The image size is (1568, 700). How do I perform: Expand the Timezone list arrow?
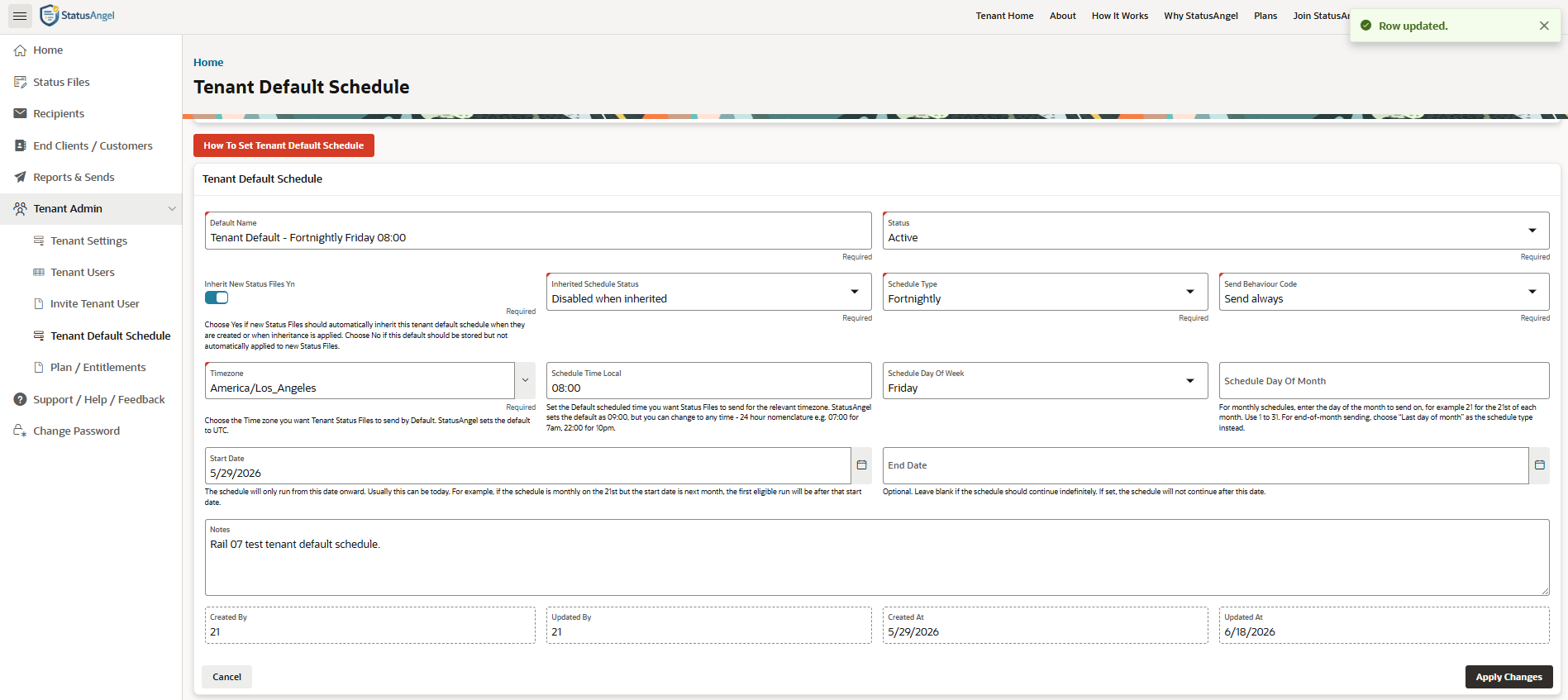(x=525, y=381)
